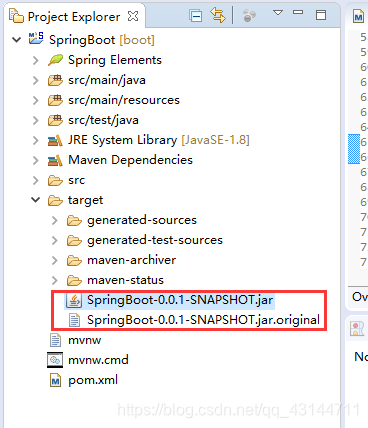The width and height of the screenshot is (368, 428).
Task: Maximize the Project Explorer panel
Action: (321, 15)
